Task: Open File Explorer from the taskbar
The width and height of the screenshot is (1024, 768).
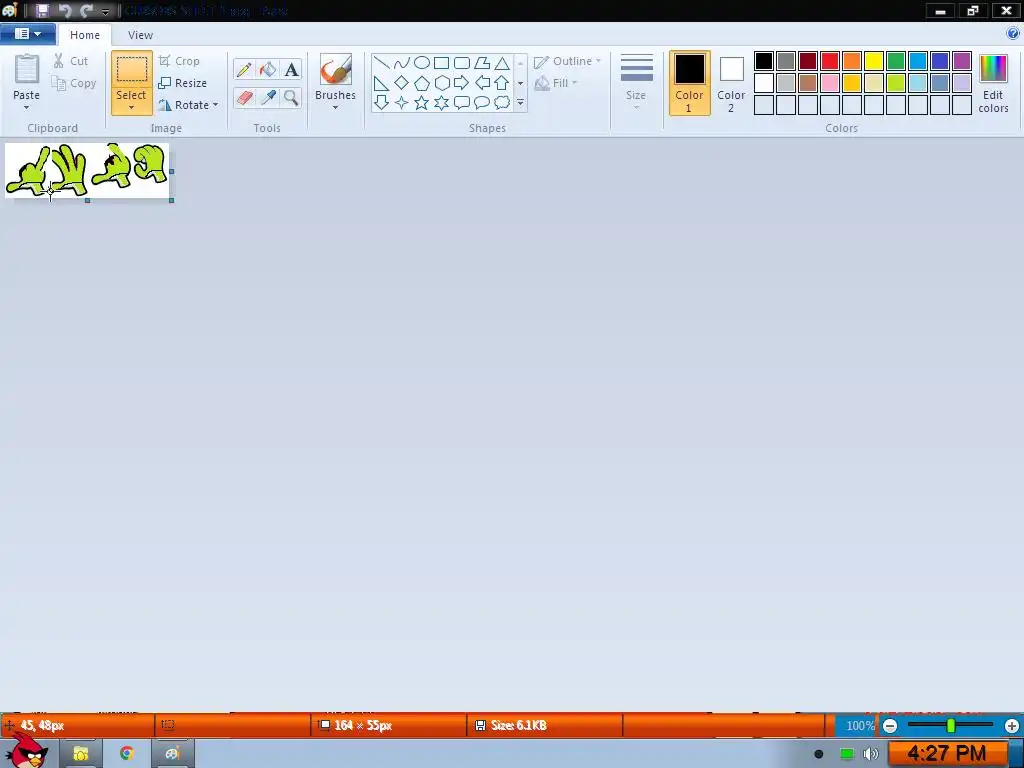Action: coord(81,753)
